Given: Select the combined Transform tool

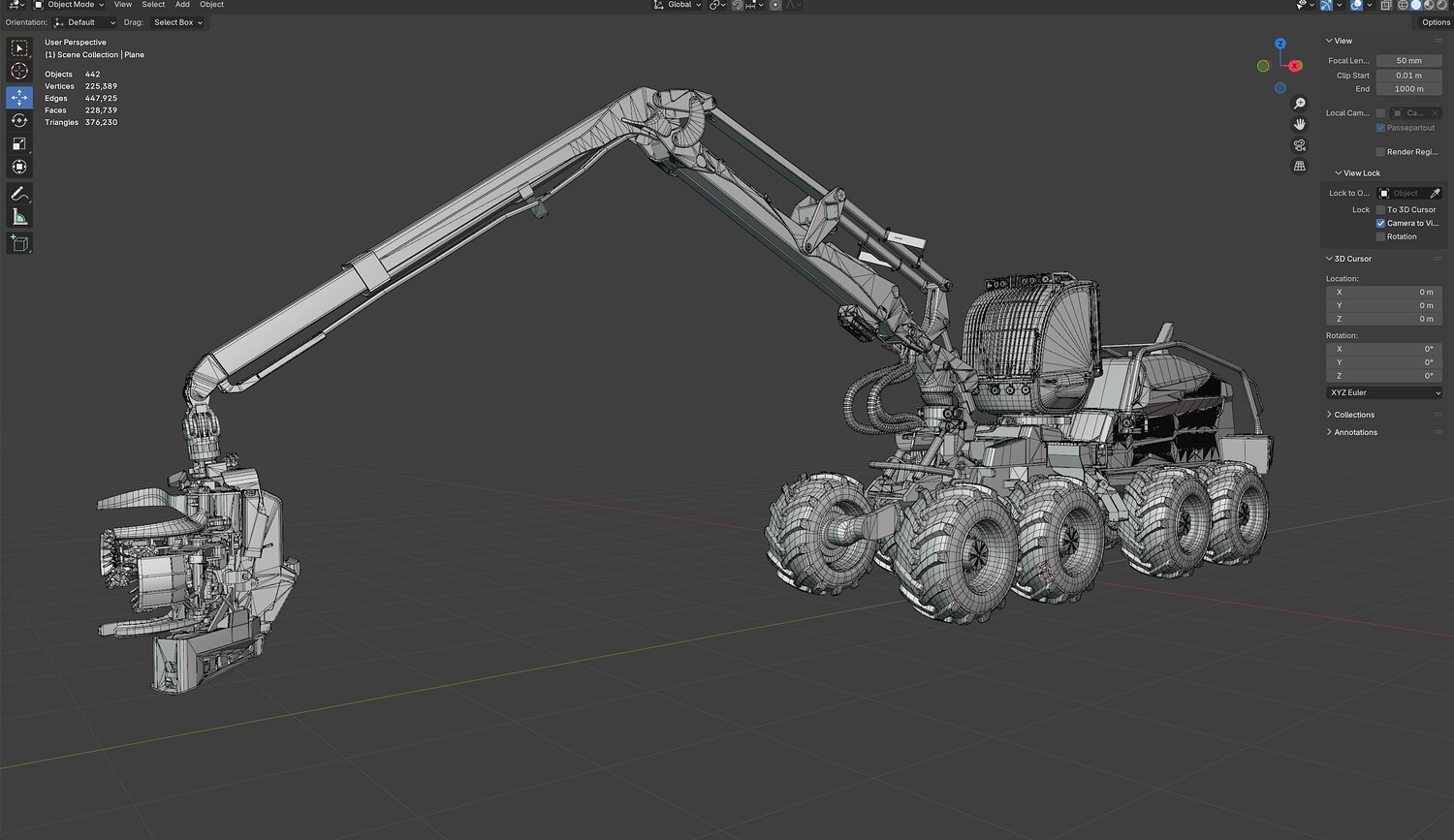Looking at the screenshot, I should click(19, 167).
